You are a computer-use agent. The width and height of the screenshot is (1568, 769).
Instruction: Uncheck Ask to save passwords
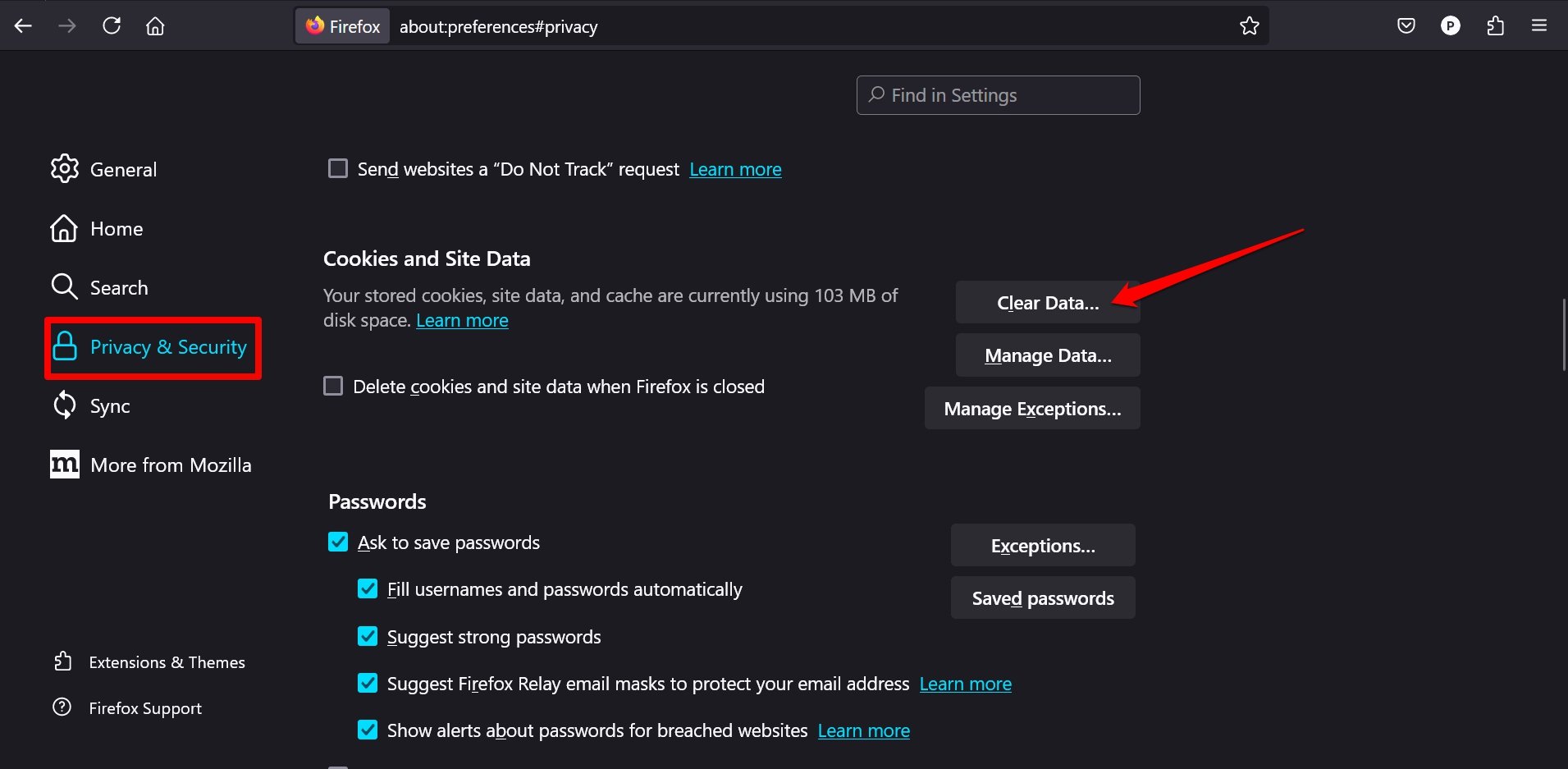click(338, 542)
